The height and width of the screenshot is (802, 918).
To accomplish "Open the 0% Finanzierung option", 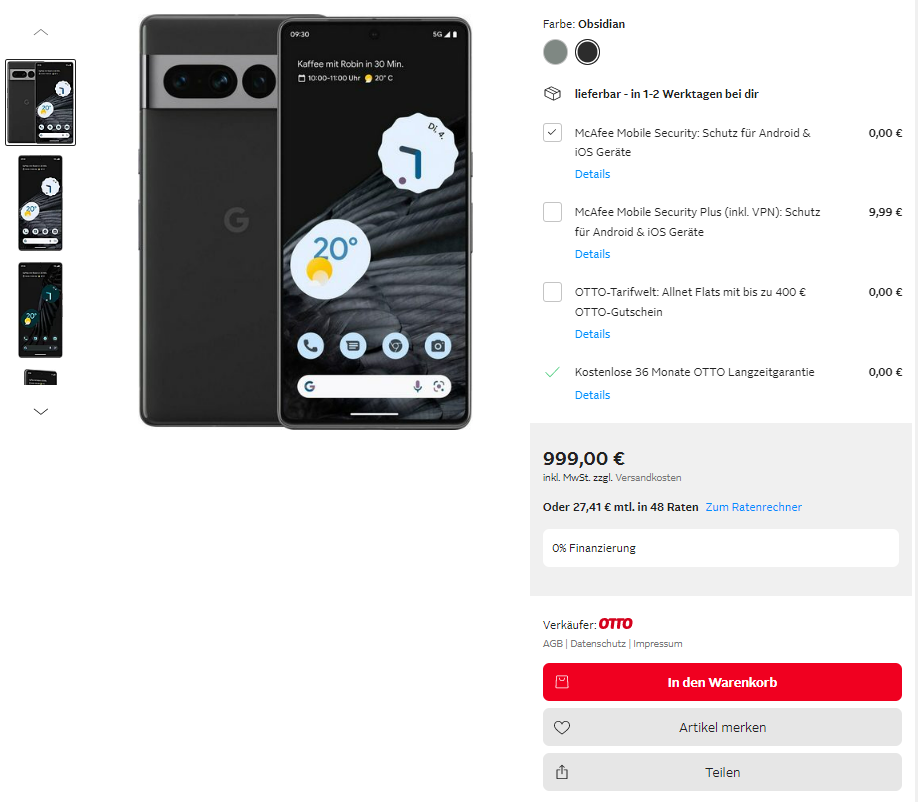I will coord(721,548).
